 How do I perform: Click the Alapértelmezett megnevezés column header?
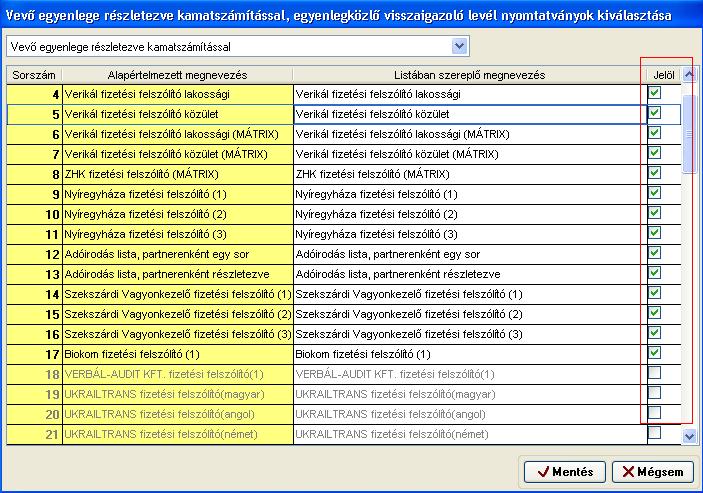tap(178, 75)
